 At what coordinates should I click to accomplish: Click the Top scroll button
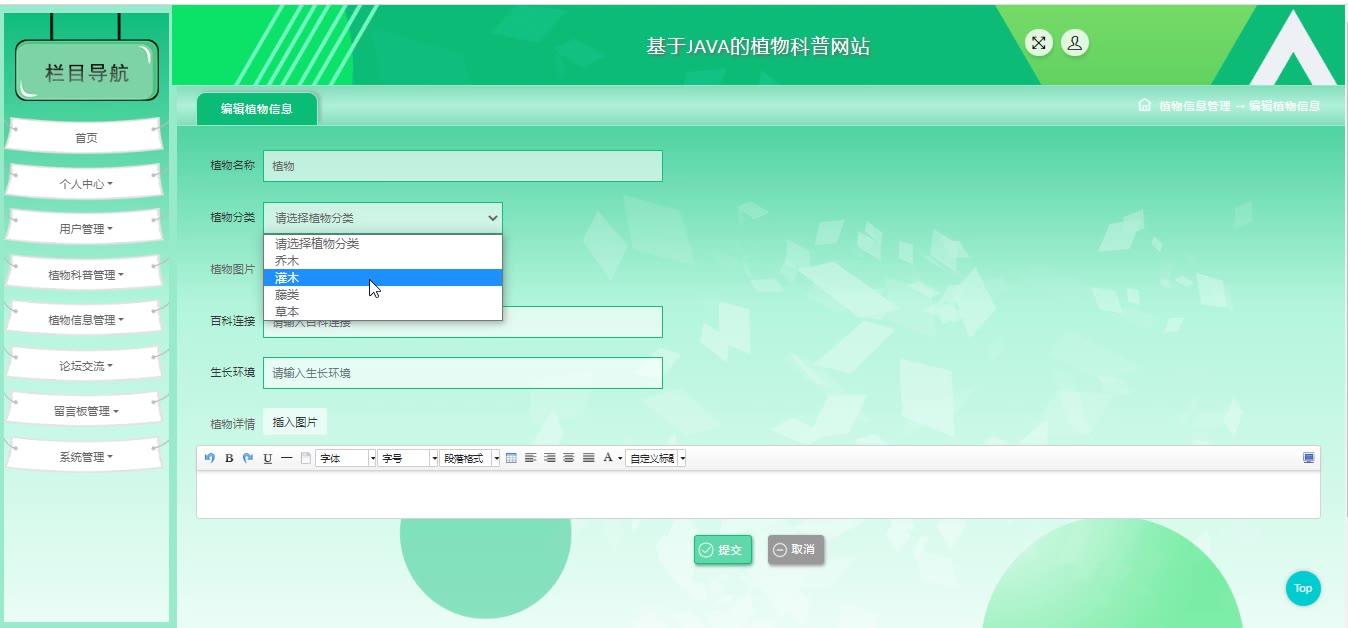coord(1303,588)
